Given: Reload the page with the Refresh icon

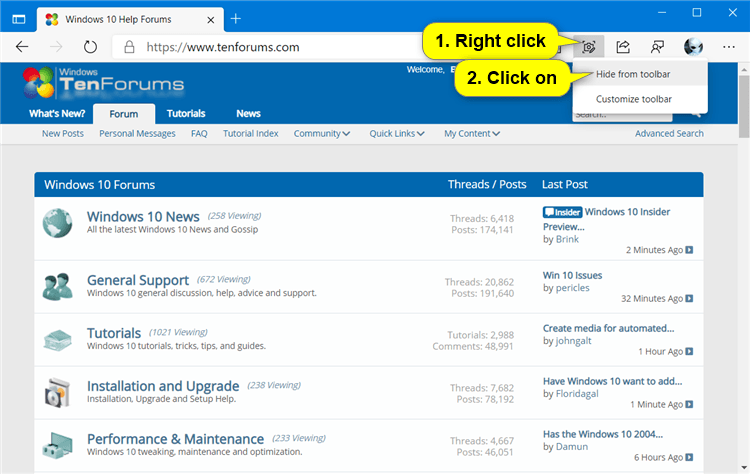Looking at the screenshot, I should click(x=90, y=47).
